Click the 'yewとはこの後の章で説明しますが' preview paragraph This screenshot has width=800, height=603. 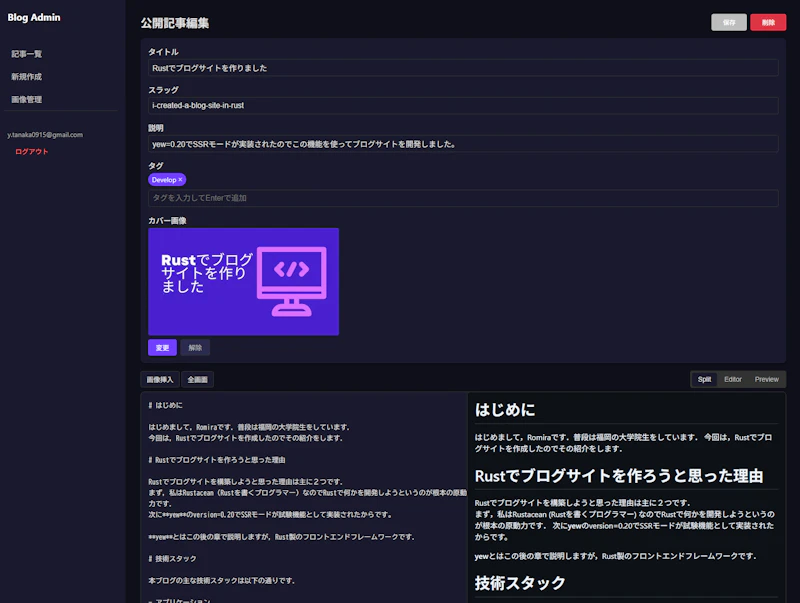(615, 556)
